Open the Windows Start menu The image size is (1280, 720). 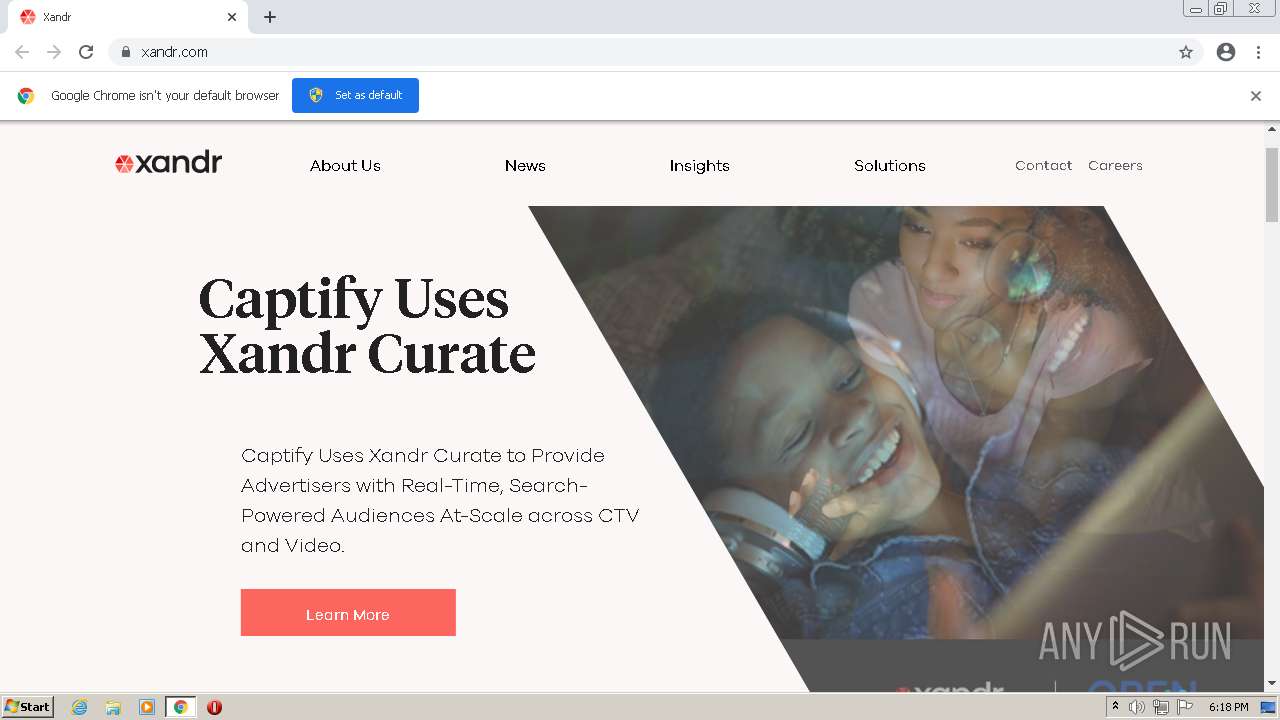point(28,707)
